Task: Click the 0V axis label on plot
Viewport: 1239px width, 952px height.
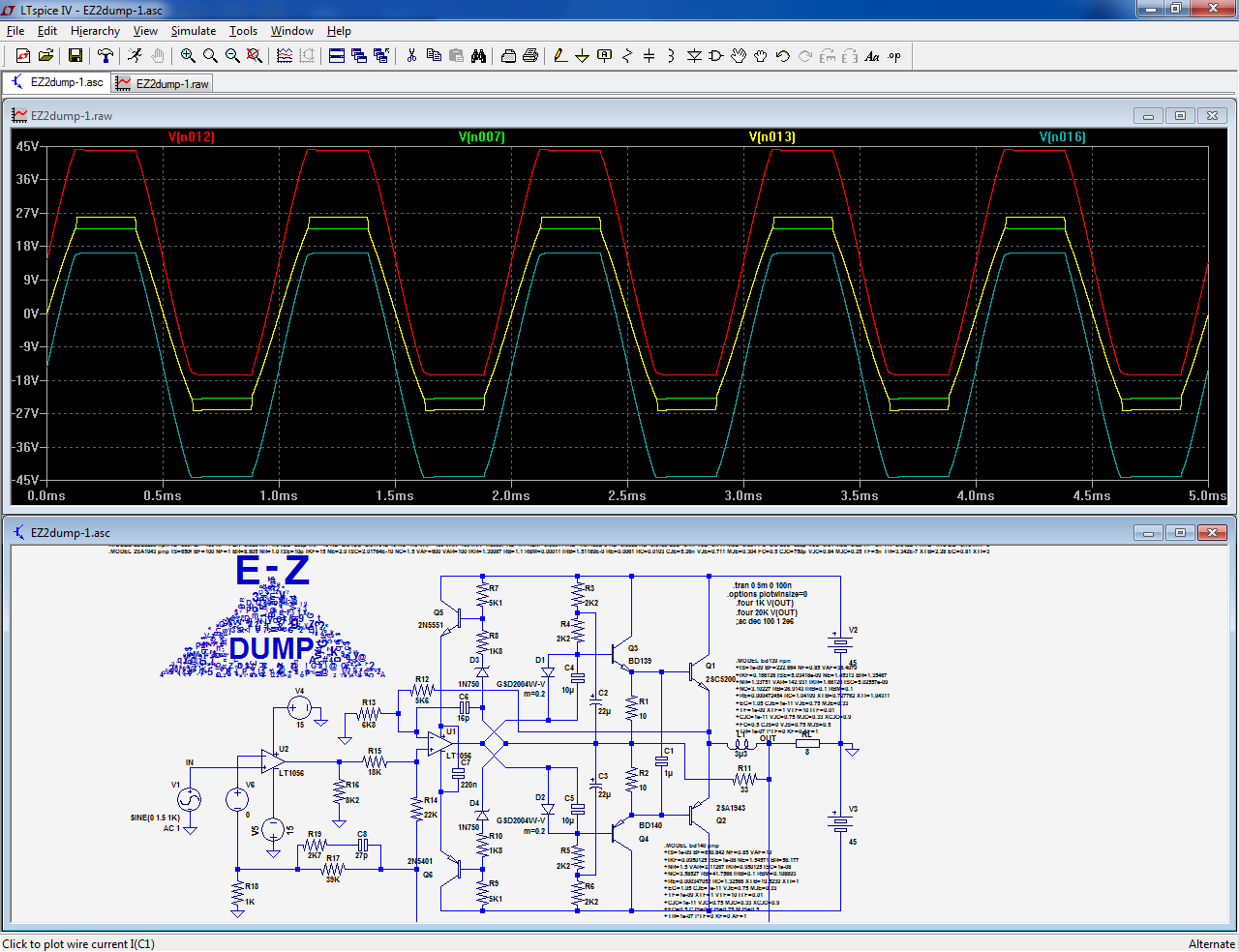Action: tap(31, 313)
